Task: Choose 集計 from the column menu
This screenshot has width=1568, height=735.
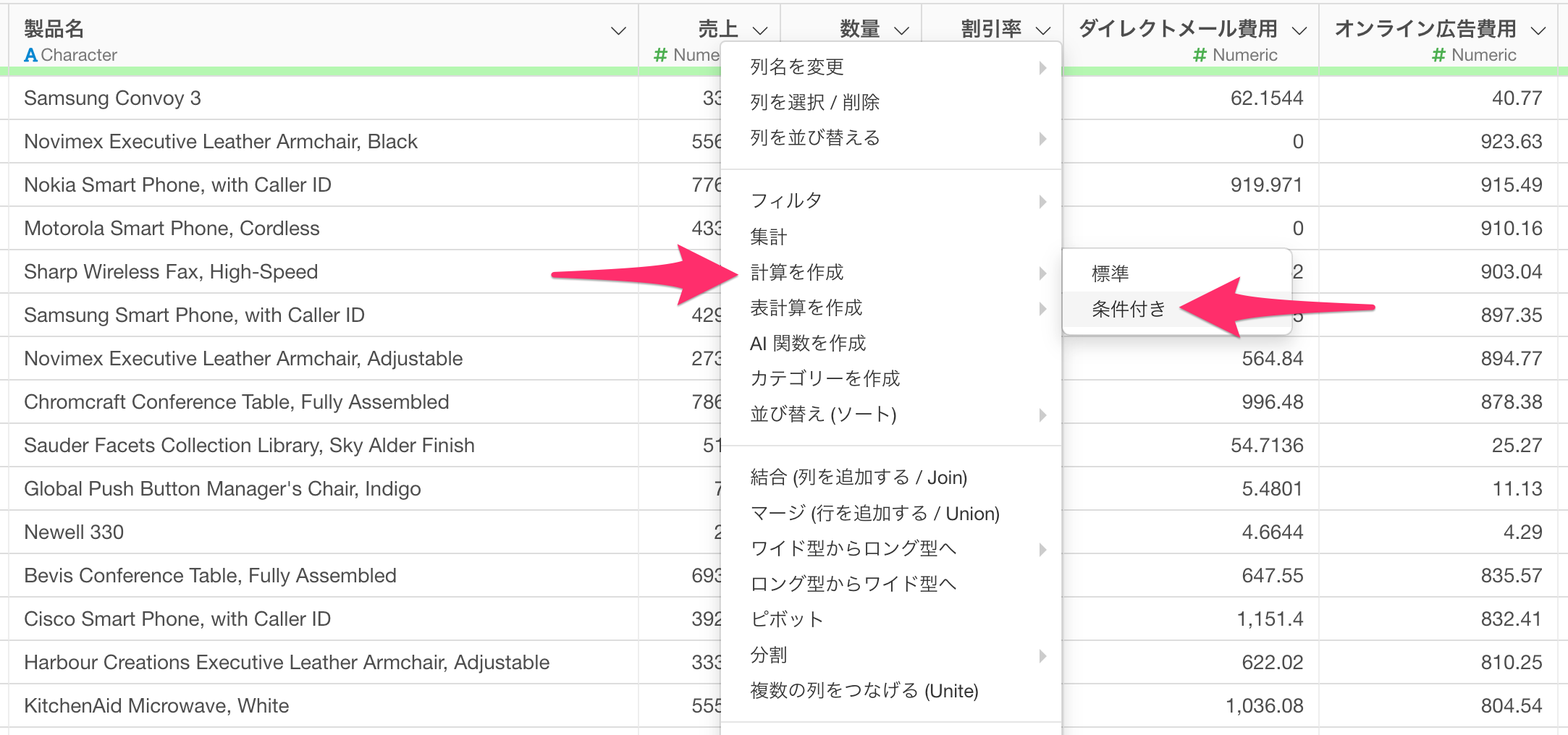Action: [769, 237]
